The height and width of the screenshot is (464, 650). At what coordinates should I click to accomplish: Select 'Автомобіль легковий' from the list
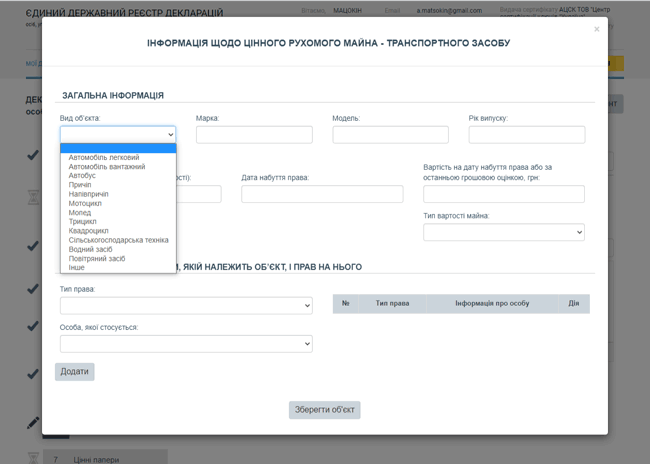click(x=104, y=157)
